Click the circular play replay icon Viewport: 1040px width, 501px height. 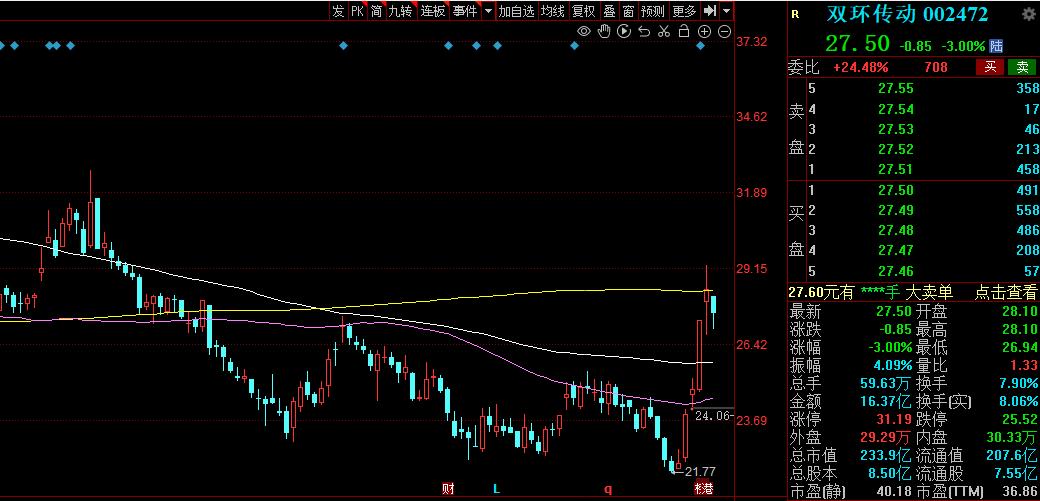(x=623, y=31)
